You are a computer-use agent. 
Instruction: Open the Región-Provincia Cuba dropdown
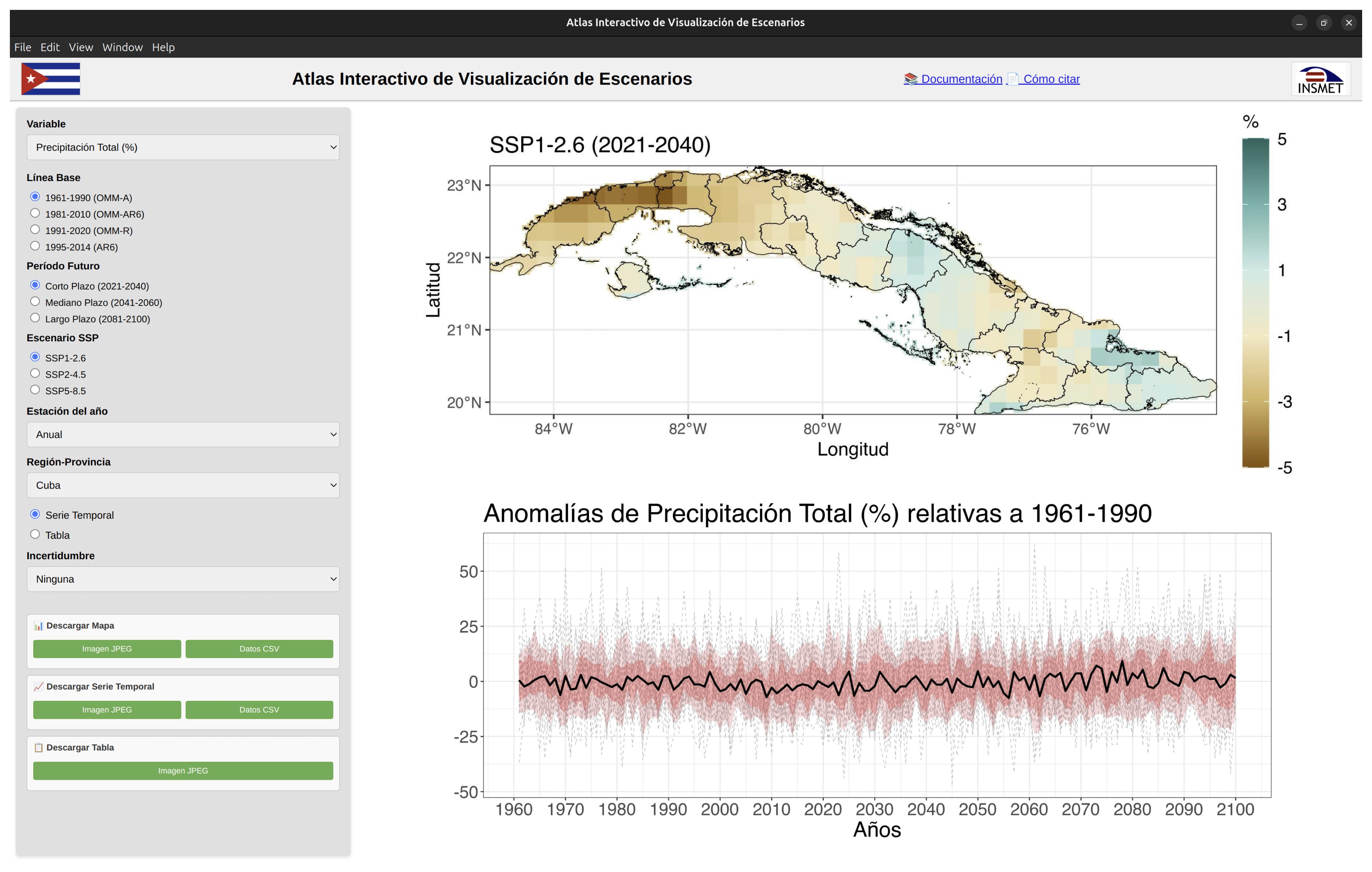[x=183, y=485]
